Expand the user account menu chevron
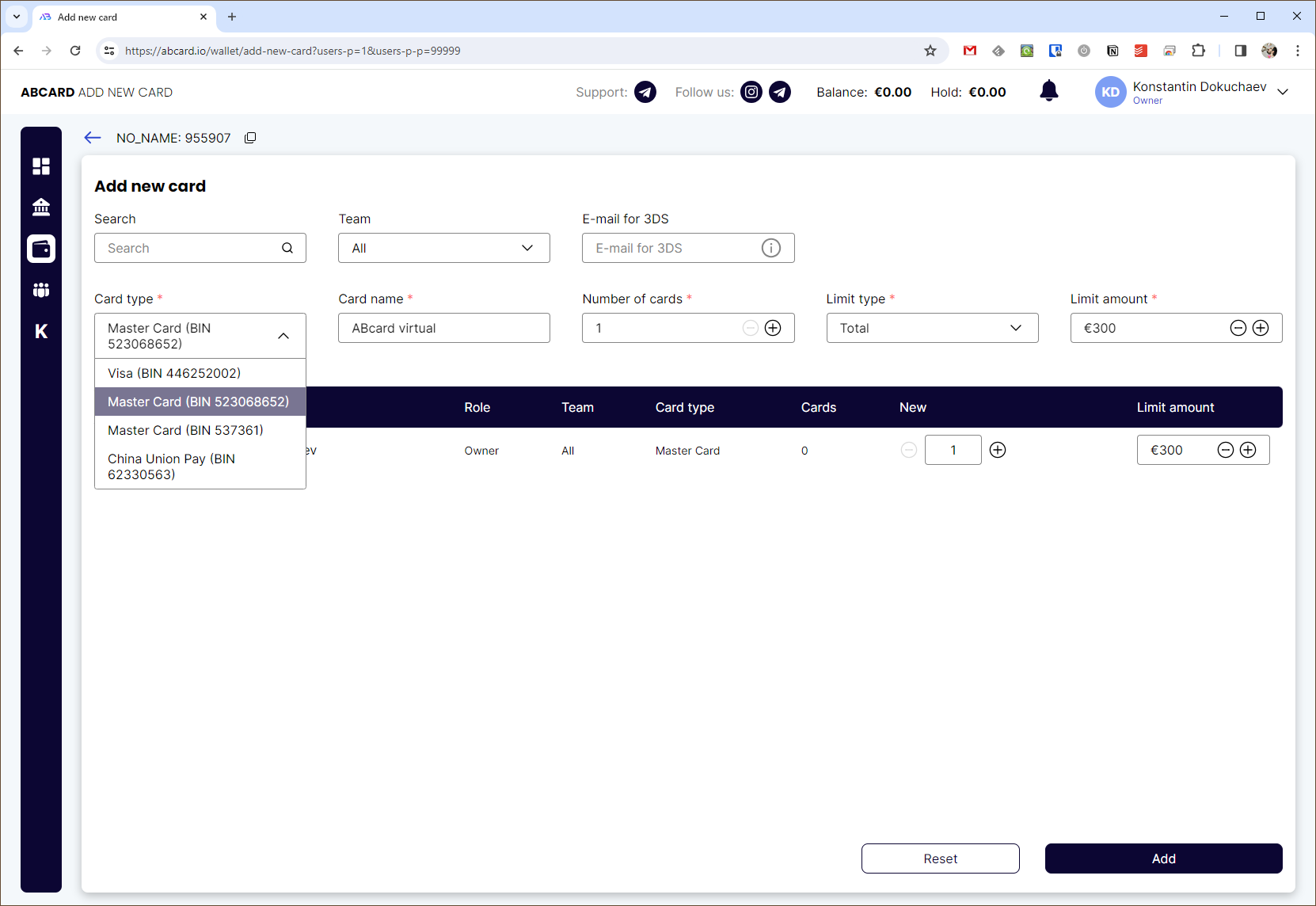The width and height of the screenshot is (1316, 906). point(1283,92)
